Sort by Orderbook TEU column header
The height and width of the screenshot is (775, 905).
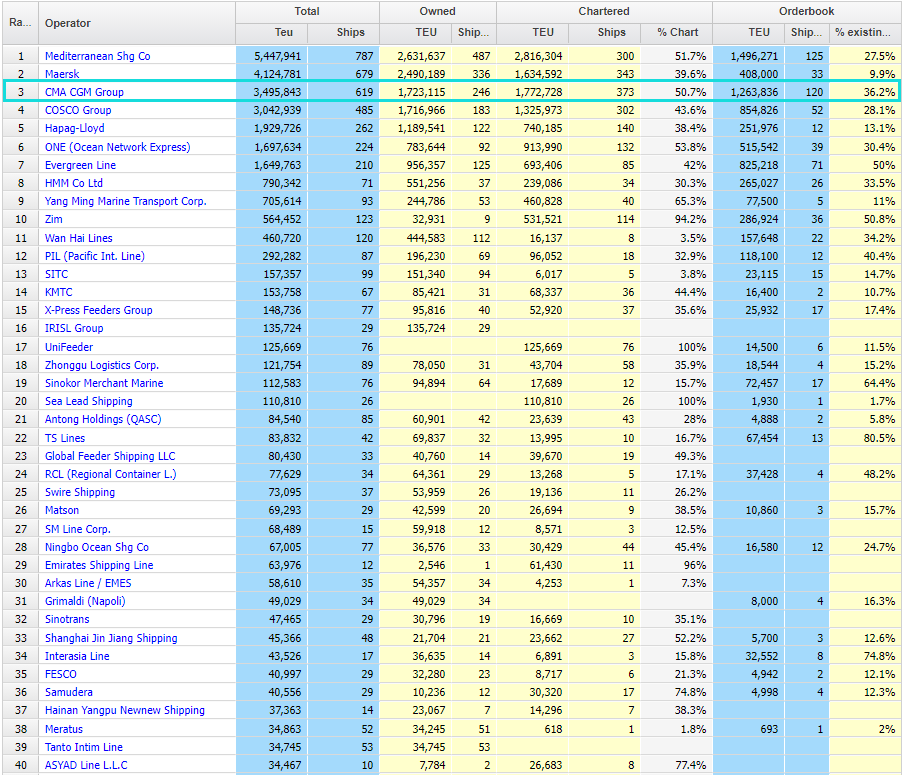point(749,33)
